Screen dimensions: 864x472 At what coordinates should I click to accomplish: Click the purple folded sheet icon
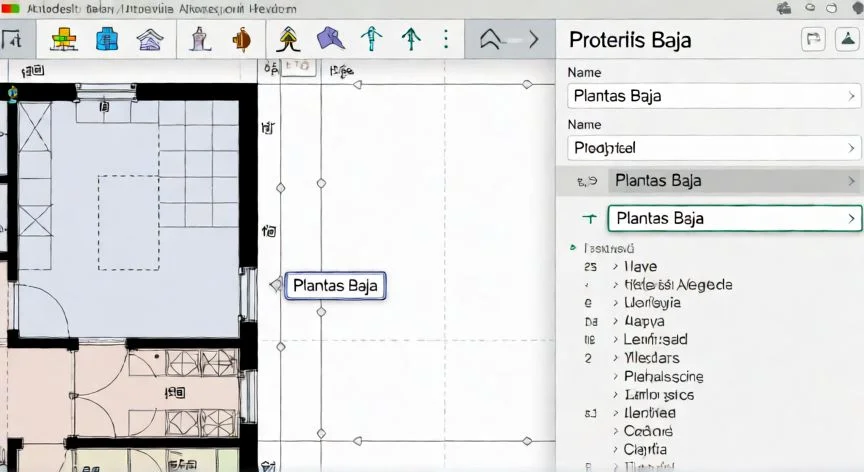(x=331, y=39)
